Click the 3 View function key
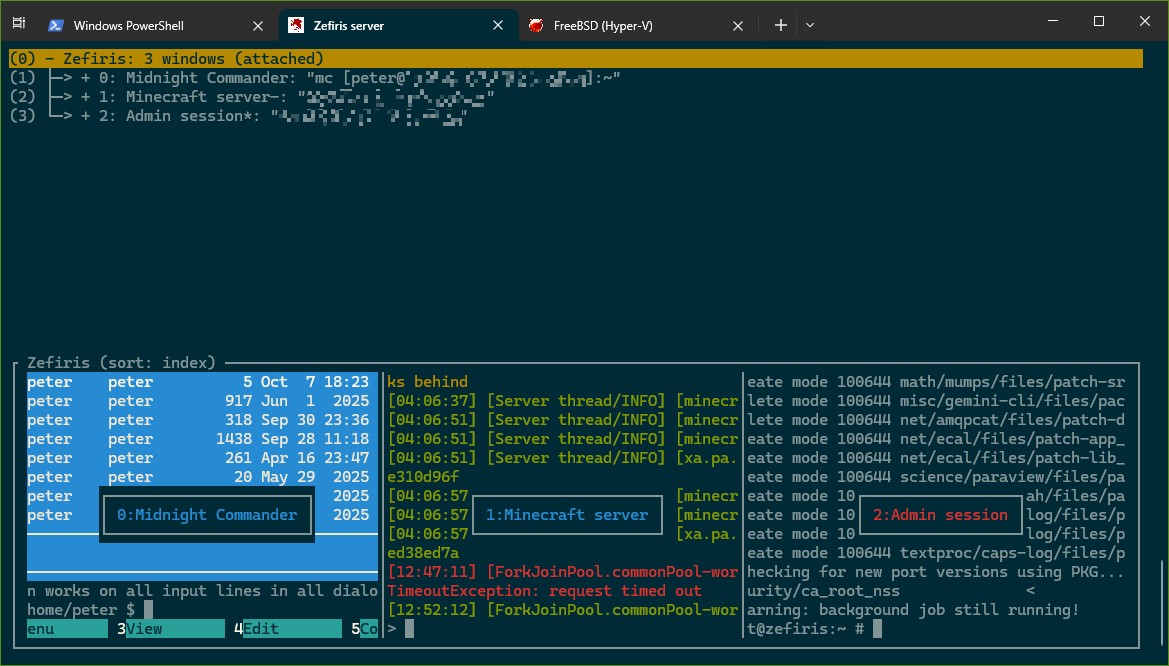Viewport: 1169px width, 666px height. pos(171,629)
